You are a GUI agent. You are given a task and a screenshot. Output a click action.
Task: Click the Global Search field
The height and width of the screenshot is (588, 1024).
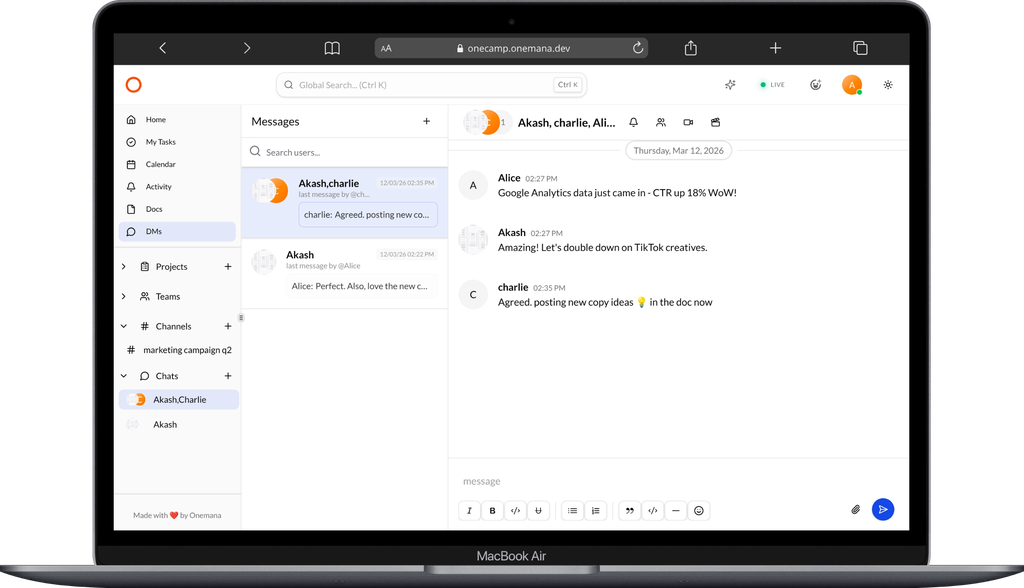(420, 85)
